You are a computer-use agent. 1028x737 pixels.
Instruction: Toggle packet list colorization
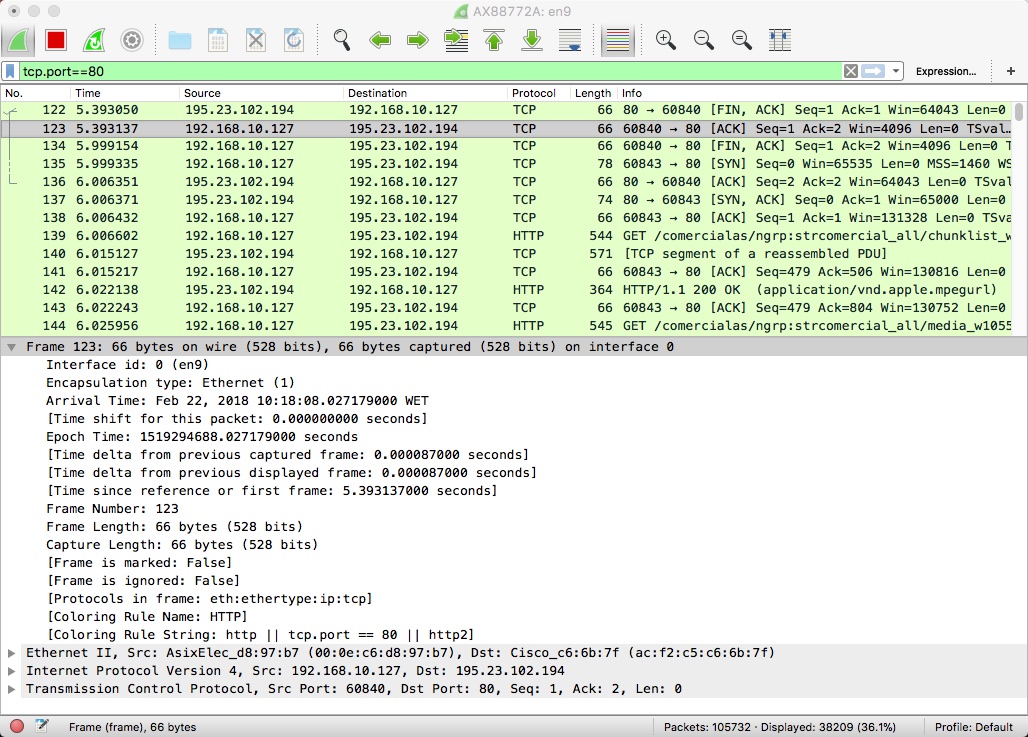pos(617,40)
